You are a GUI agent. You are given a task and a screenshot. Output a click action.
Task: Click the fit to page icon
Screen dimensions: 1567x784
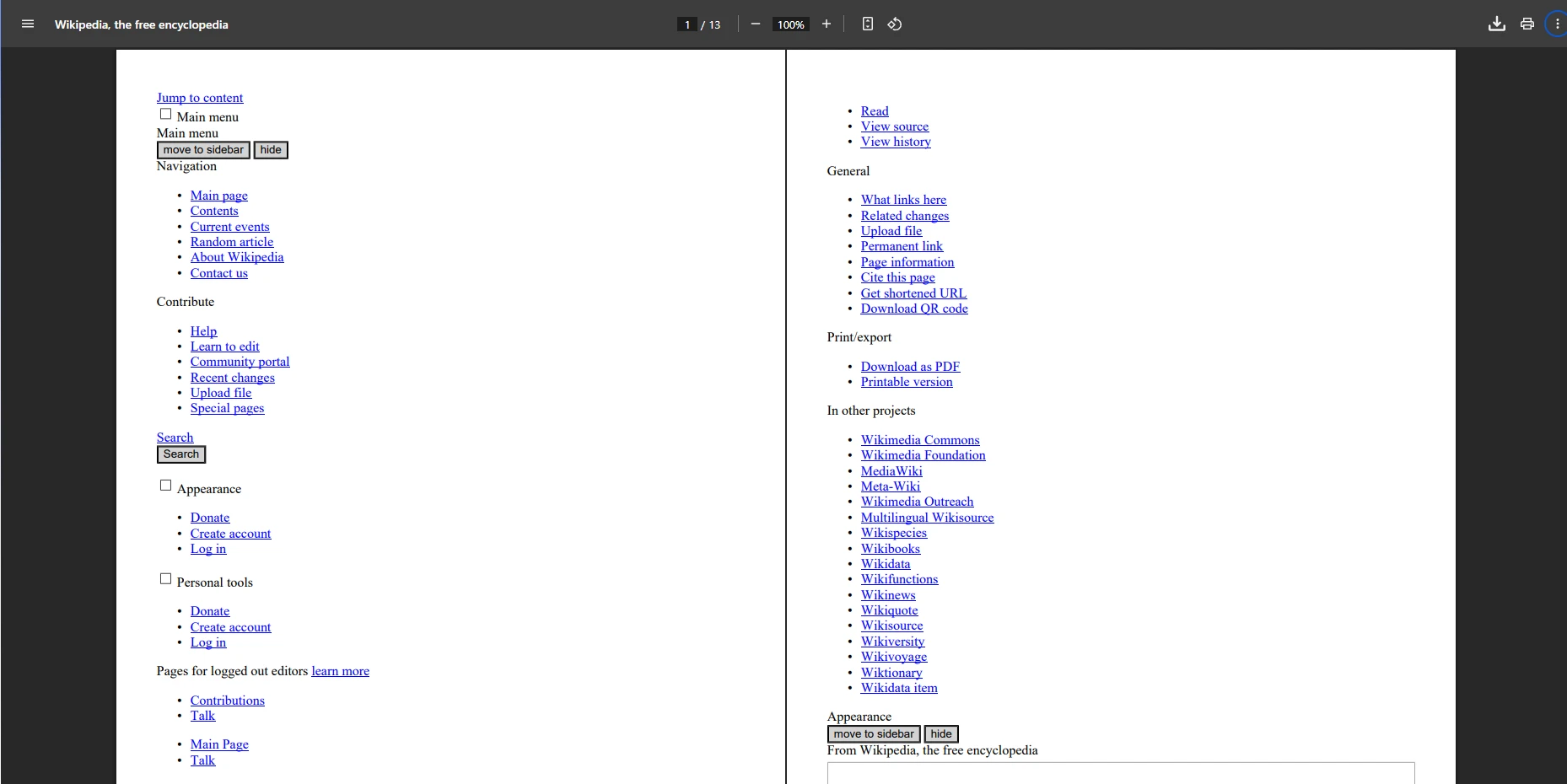pyautogui.click(x=868, y=24)
